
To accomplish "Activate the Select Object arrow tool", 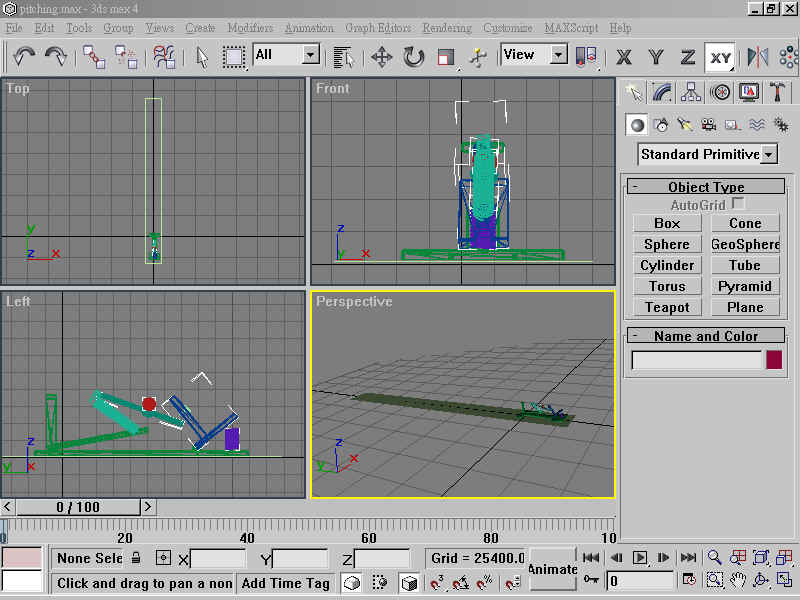I will 202,57.
